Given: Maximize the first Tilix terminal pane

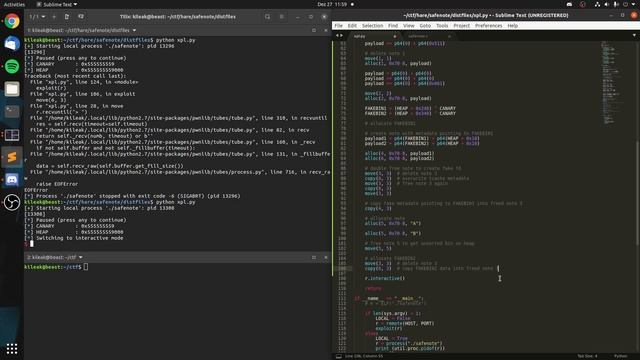Looking at the screenshot, I should [314, 30].
